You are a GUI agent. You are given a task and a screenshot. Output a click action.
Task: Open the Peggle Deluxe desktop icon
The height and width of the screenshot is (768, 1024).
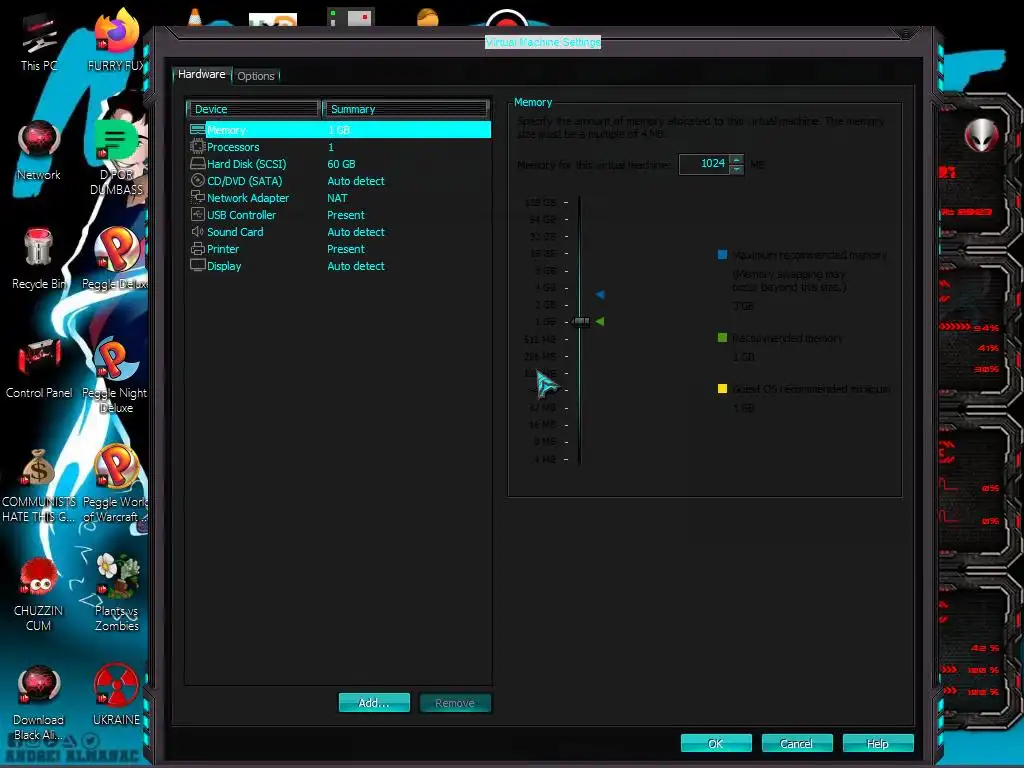(119, 251)
